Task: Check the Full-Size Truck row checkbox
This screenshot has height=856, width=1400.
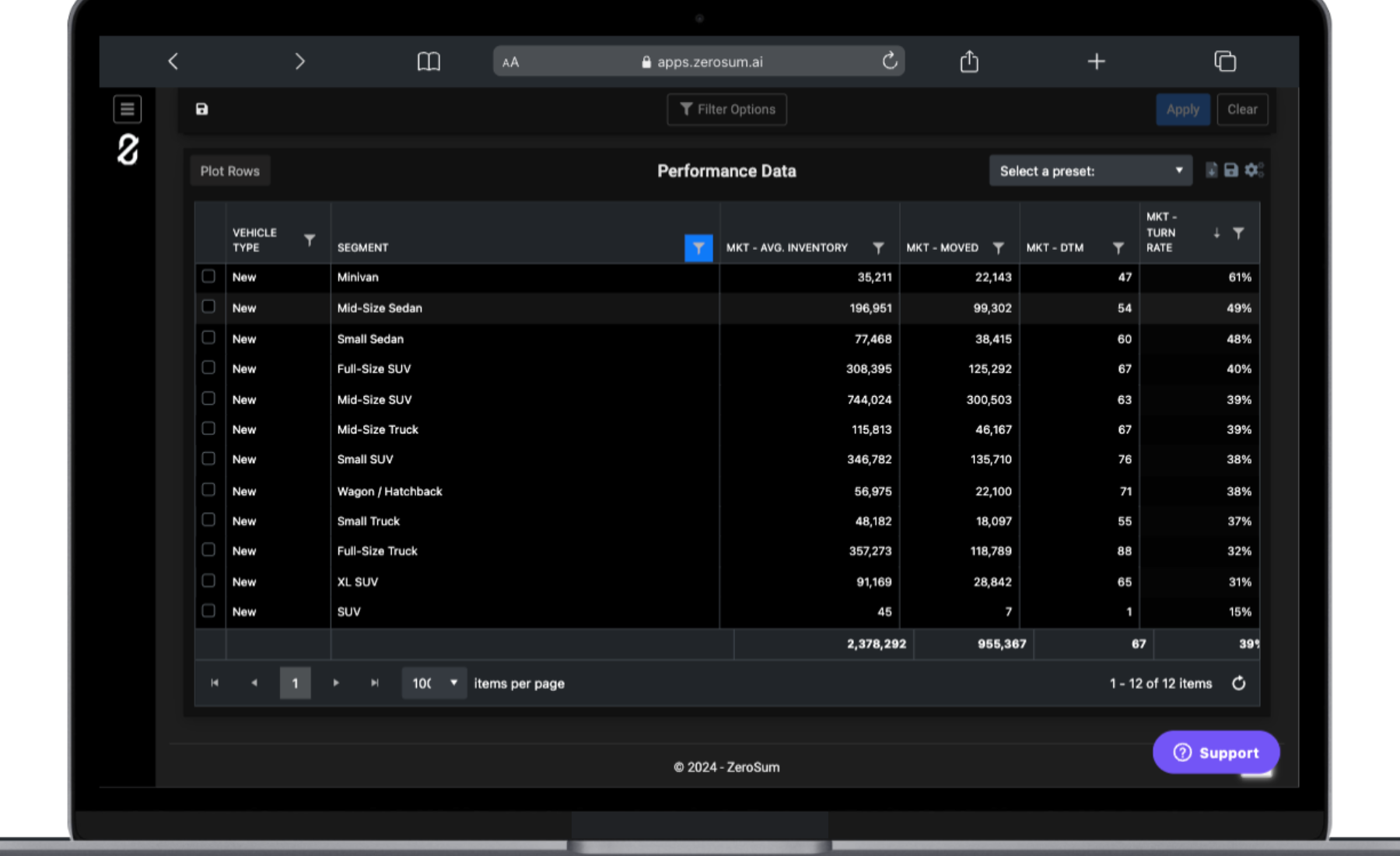Action: (208, 550)
